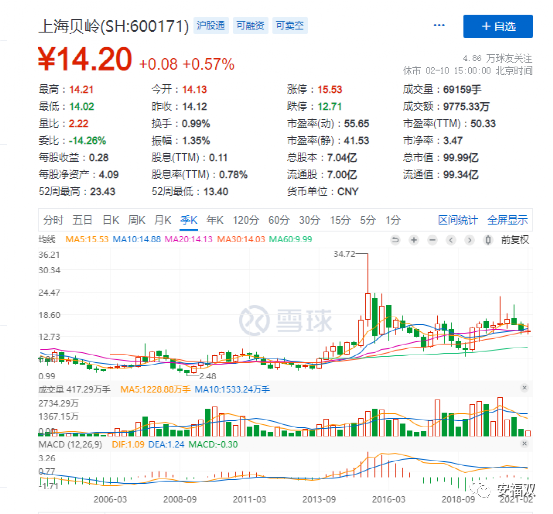Click the volume MA10:1533.24万手 label
Viewport: 553px width, 514px height.
pos(232,389)
